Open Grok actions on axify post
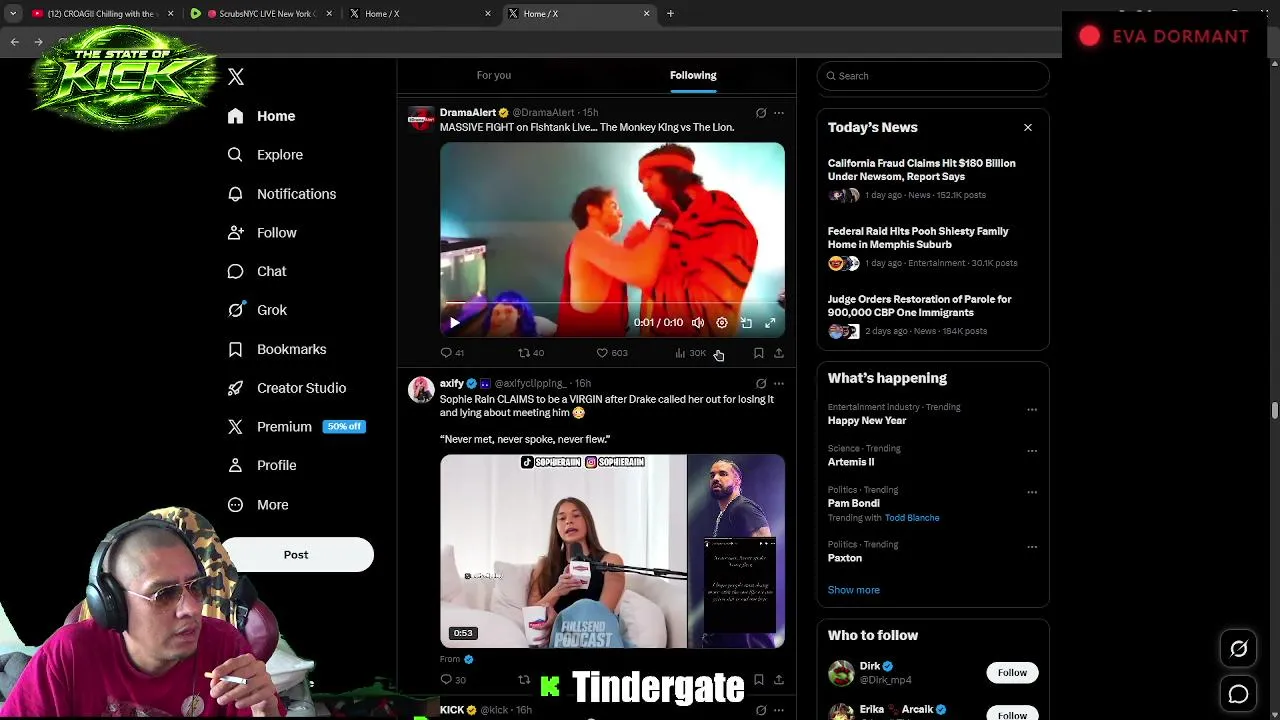This screenshot has height=720, width=1280. coord(761,383)
